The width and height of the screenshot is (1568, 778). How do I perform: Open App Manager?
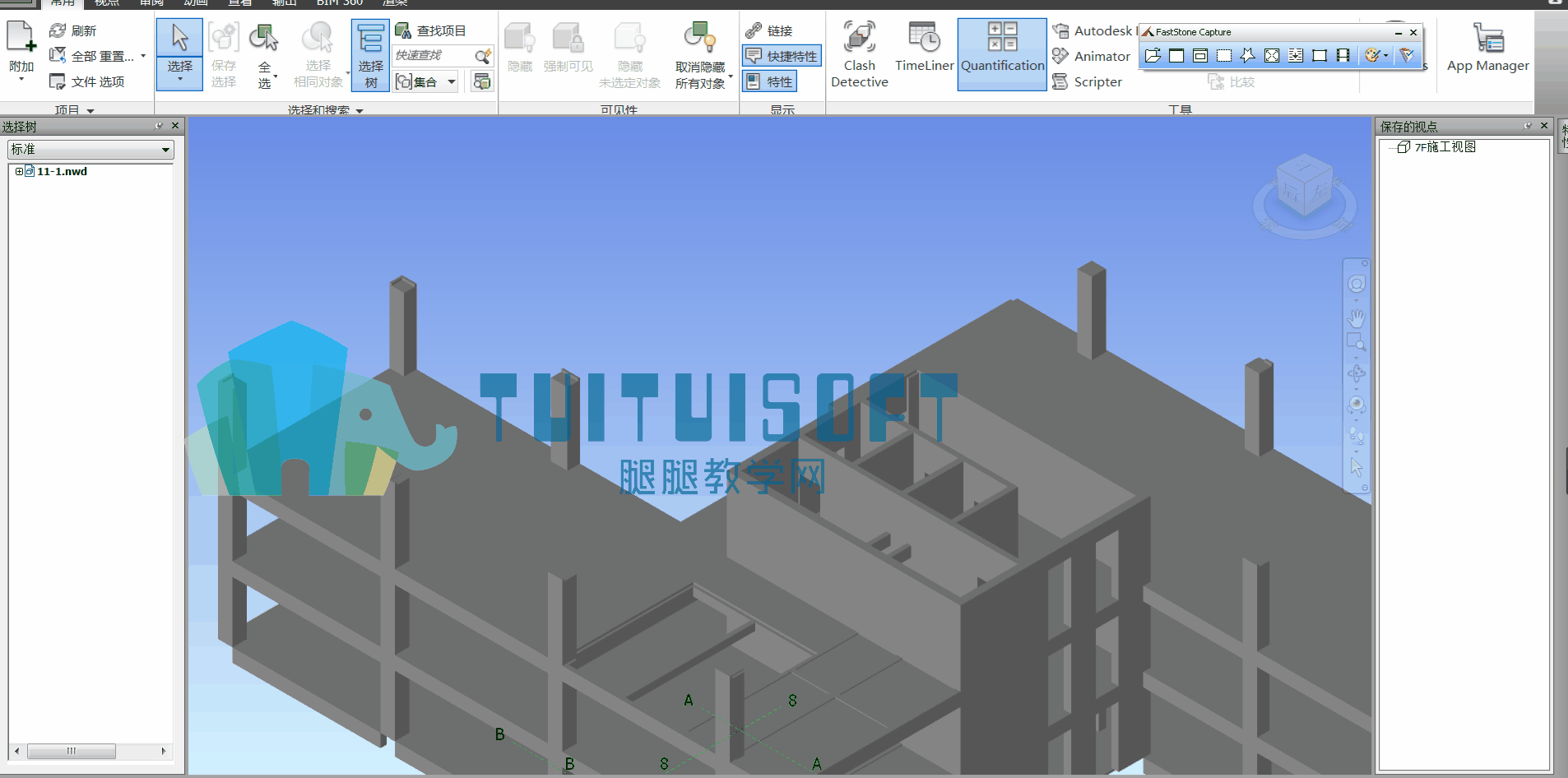point(1487,48)
